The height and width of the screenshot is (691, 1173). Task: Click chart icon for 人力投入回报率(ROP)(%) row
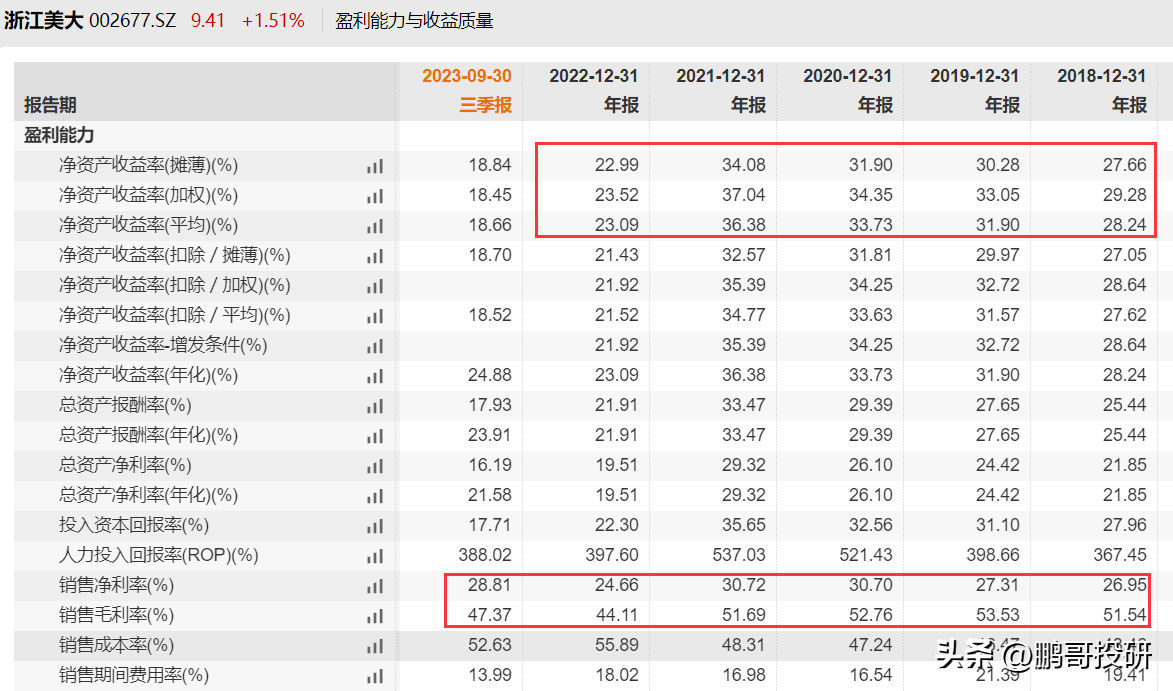click(375, 556)
